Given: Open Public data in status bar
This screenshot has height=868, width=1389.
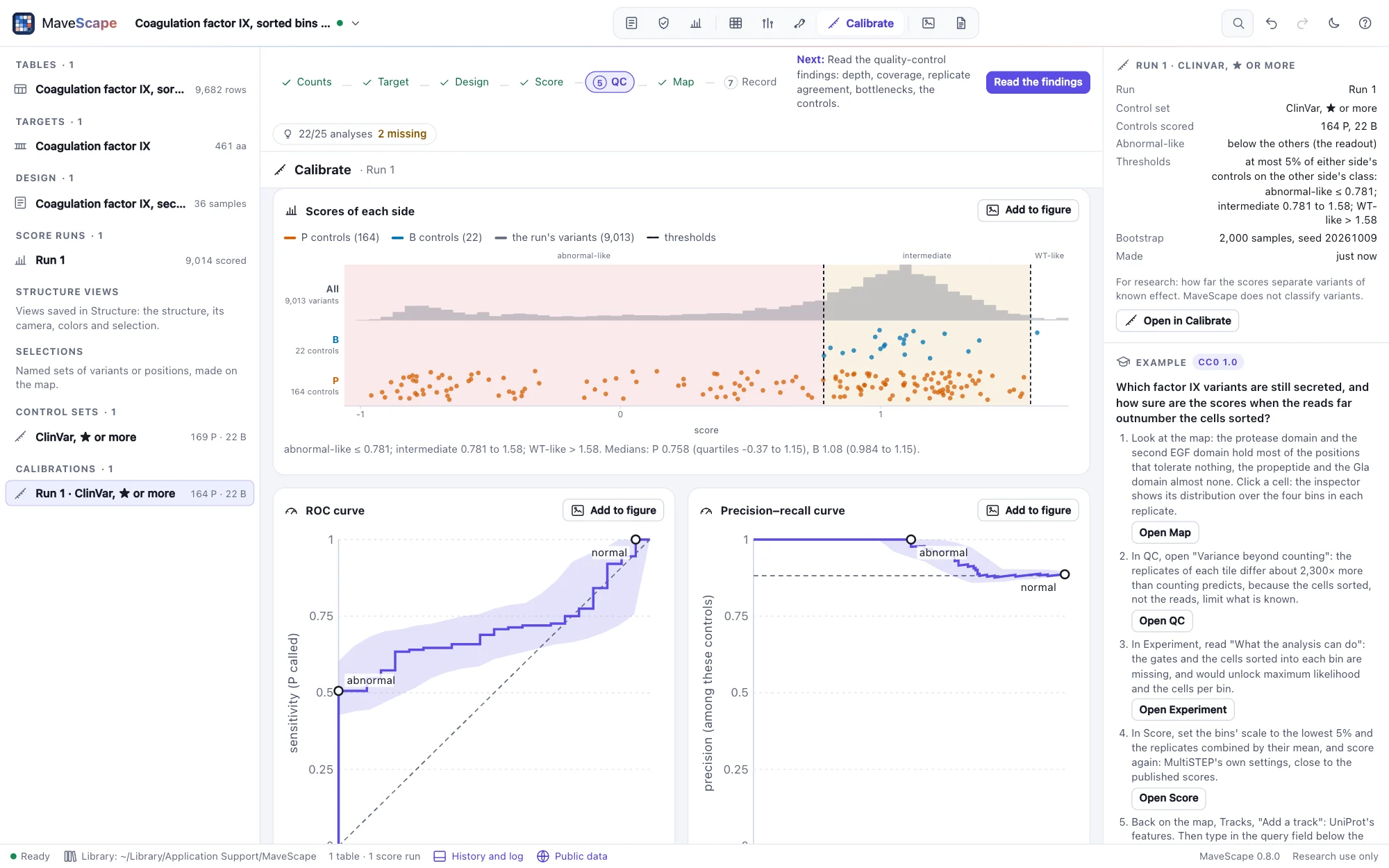Looking at the screenshot, I should 572,856.
